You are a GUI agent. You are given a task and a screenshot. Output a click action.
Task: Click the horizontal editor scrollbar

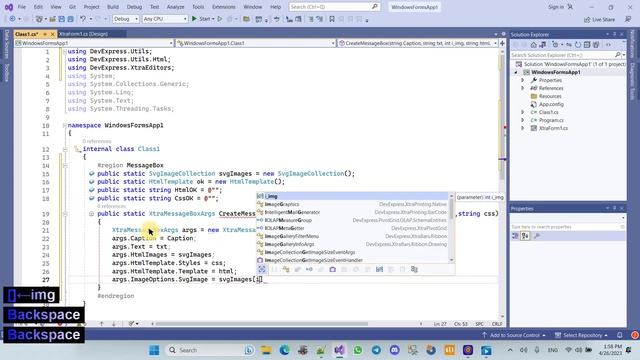click(x=261, y=324)
